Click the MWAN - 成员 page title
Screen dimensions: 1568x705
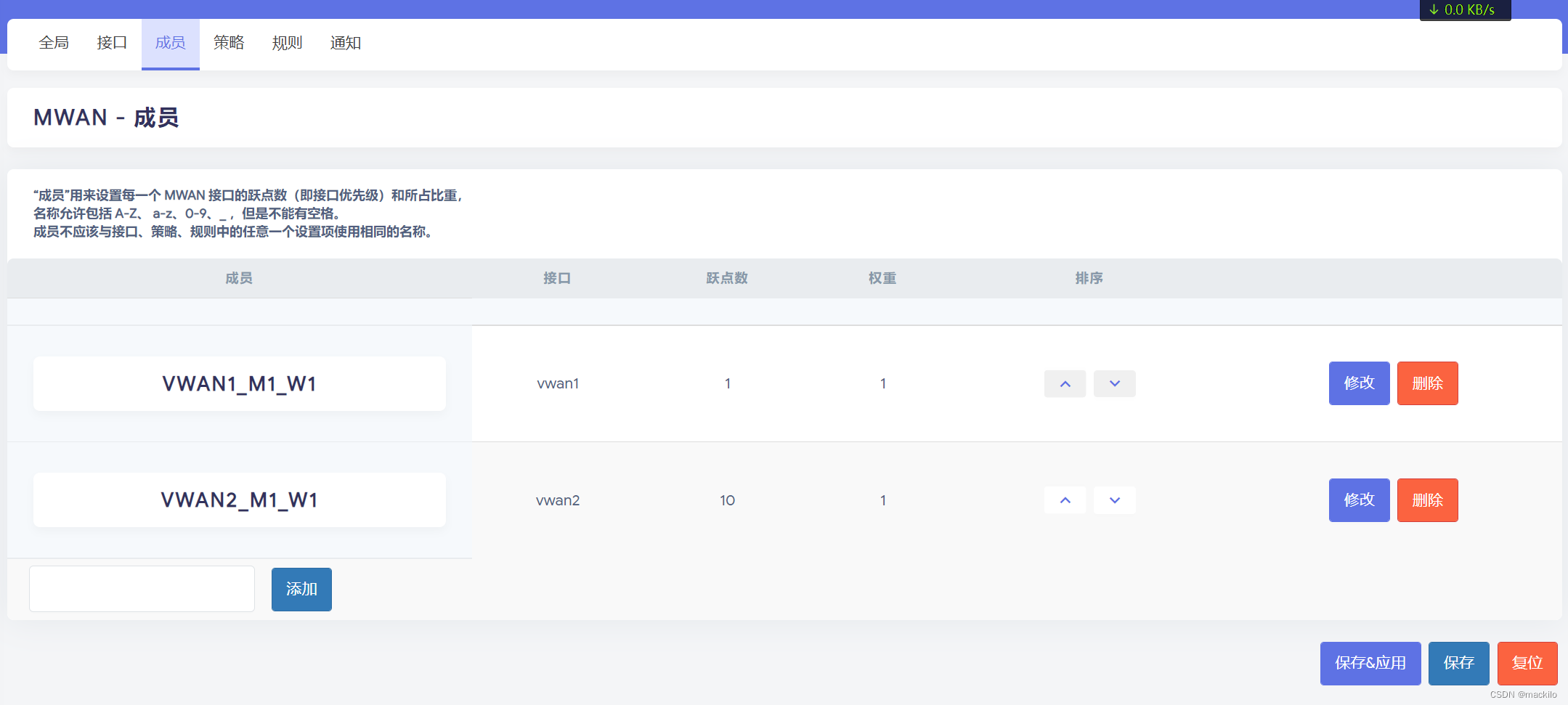pos(106,118)
